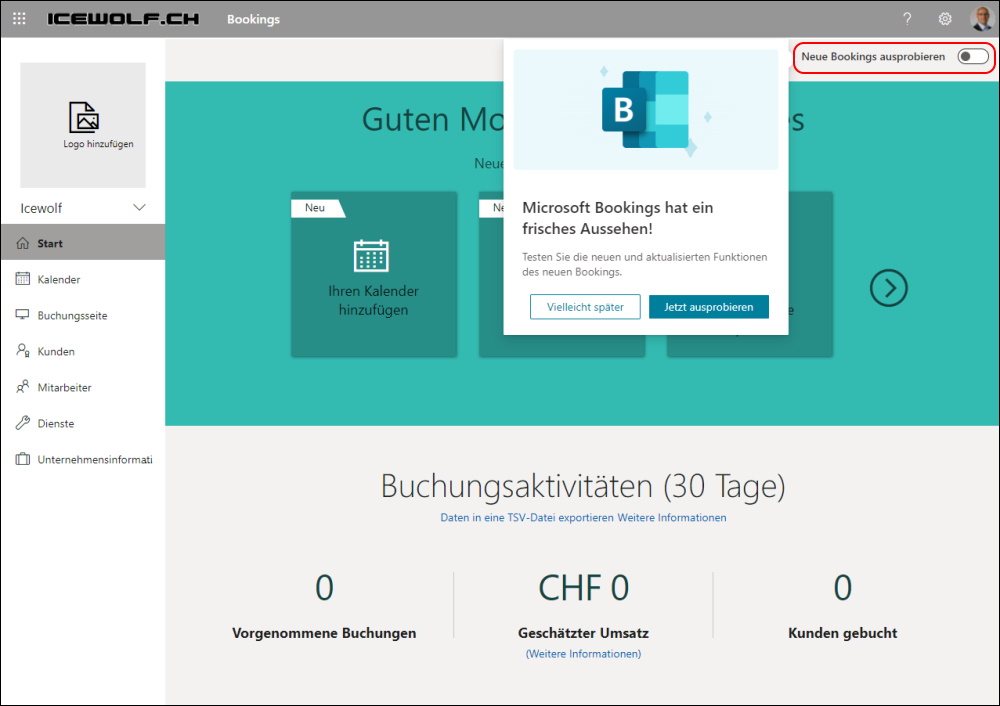Viewport: 1000px width, 706px height.
Task: Click Vielleicht später button
Action: [585, 307]
